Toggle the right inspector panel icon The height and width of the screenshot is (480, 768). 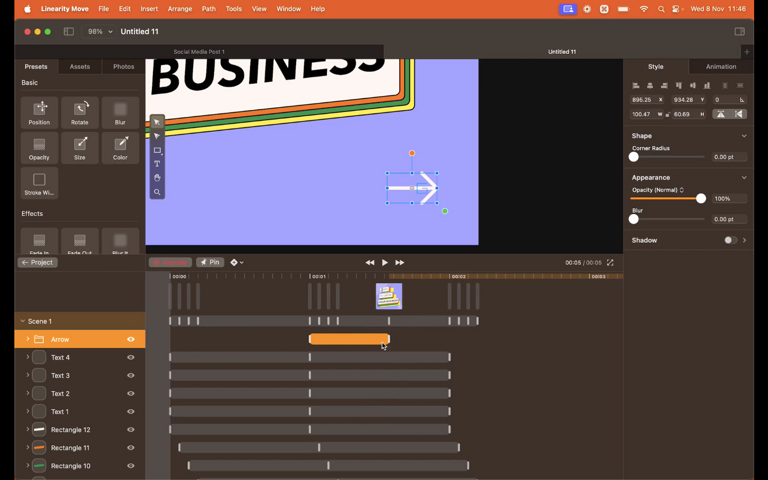(x=740, y=31)
